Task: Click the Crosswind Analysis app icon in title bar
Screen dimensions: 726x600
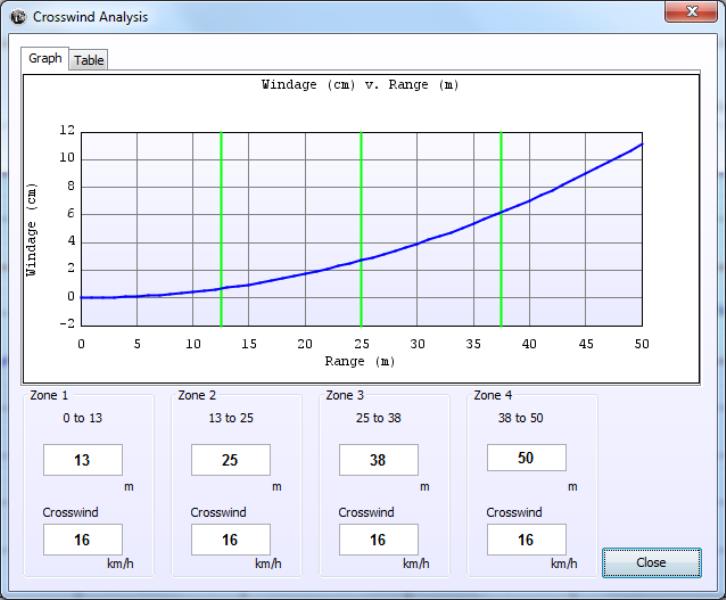Action: [x=18, y=17]
